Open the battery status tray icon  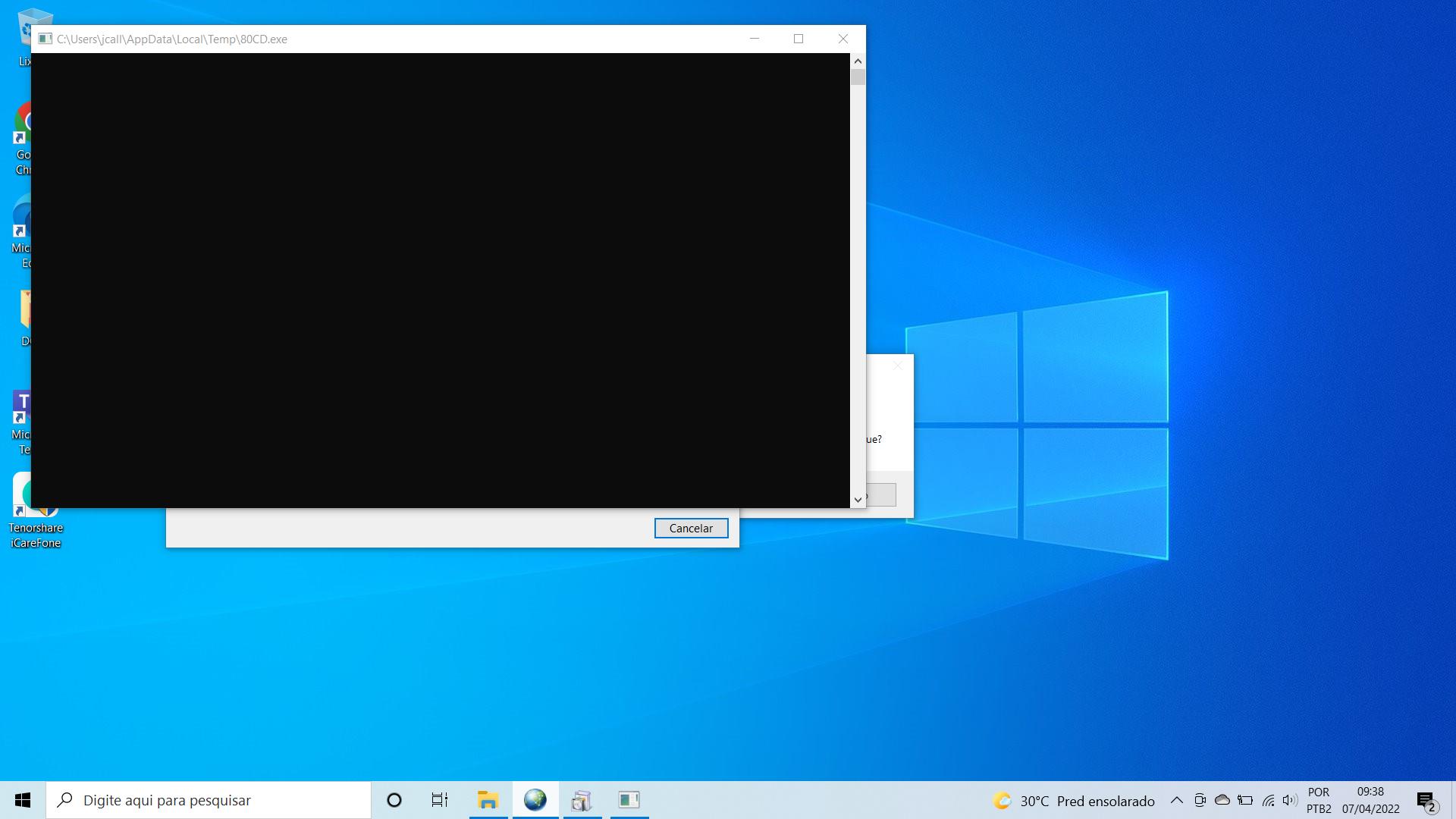[x=1245, y=800]
